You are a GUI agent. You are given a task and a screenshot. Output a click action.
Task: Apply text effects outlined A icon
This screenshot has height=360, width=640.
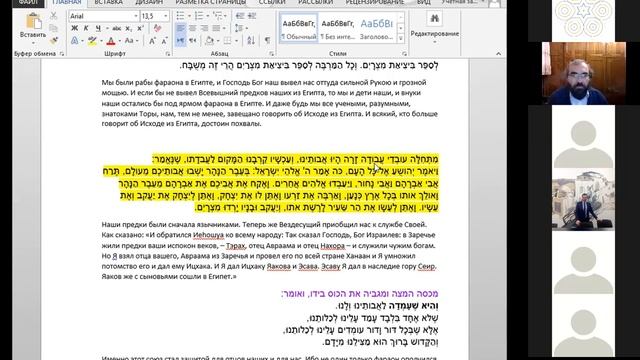(x=74, y=40)
